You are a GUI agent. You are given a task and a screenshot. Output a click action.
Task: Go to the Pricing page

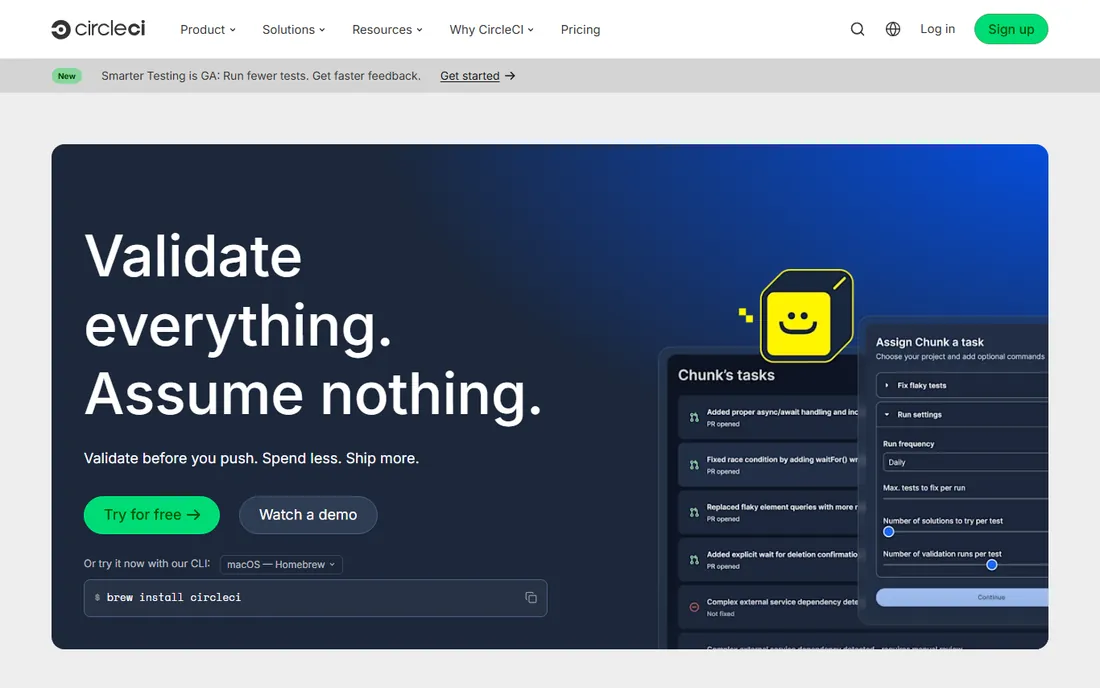(x=580, y=29)
